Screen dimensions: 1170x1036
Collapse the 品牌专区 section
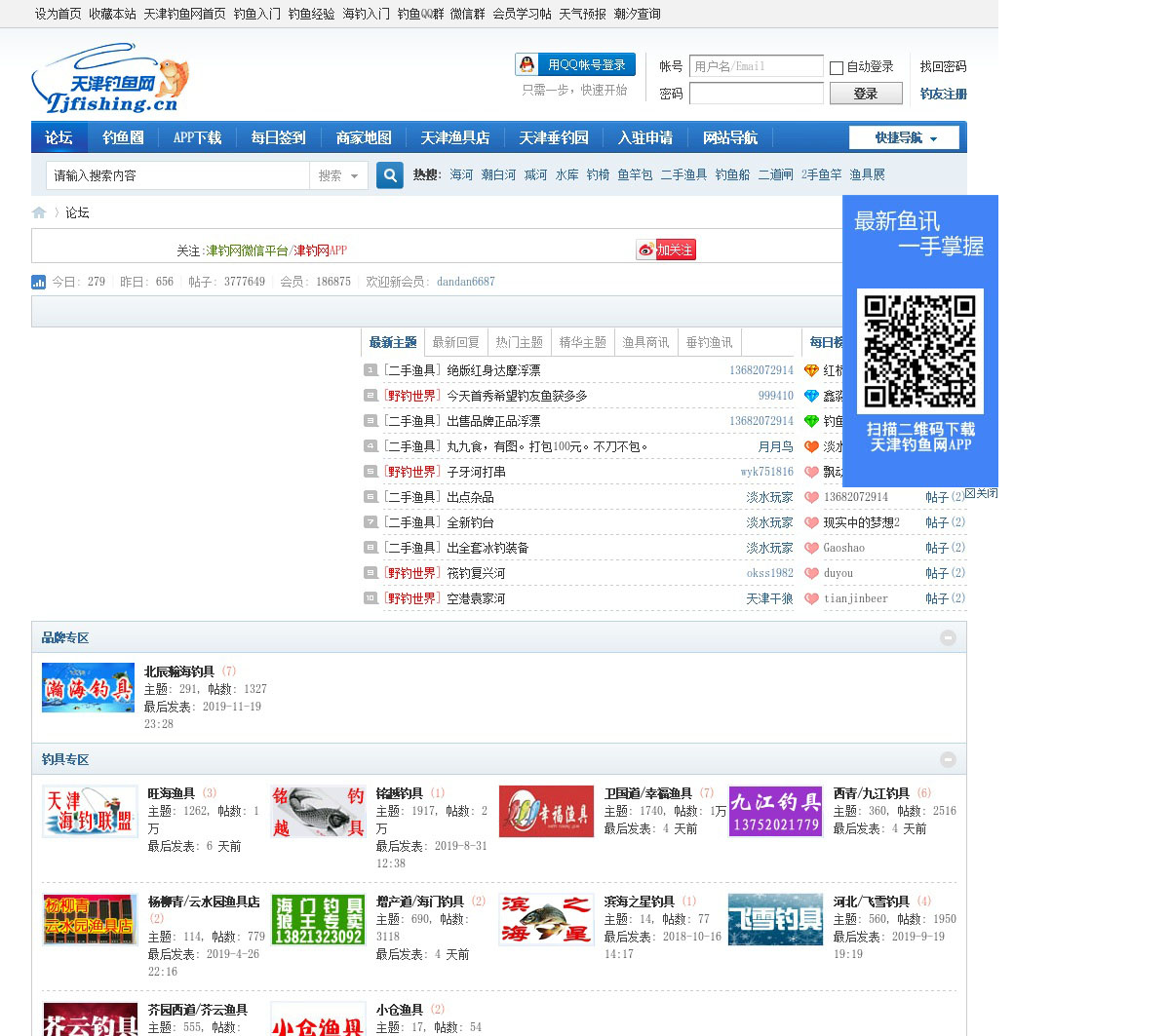coord(948,637)
